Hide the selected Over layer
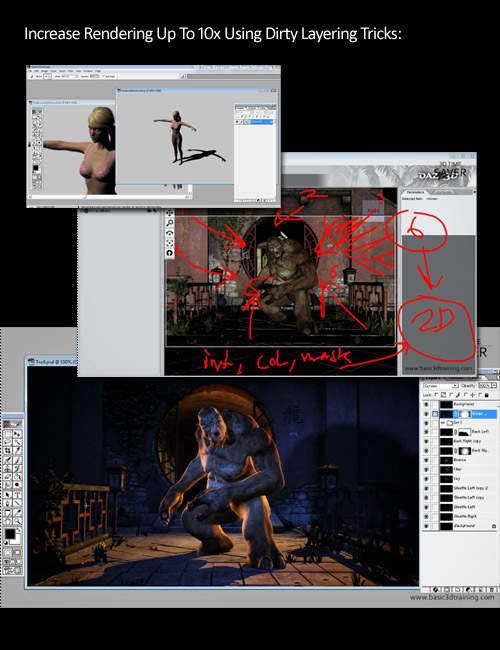The width and height of the screenshot is (500, 650). (x=426, y=414)
